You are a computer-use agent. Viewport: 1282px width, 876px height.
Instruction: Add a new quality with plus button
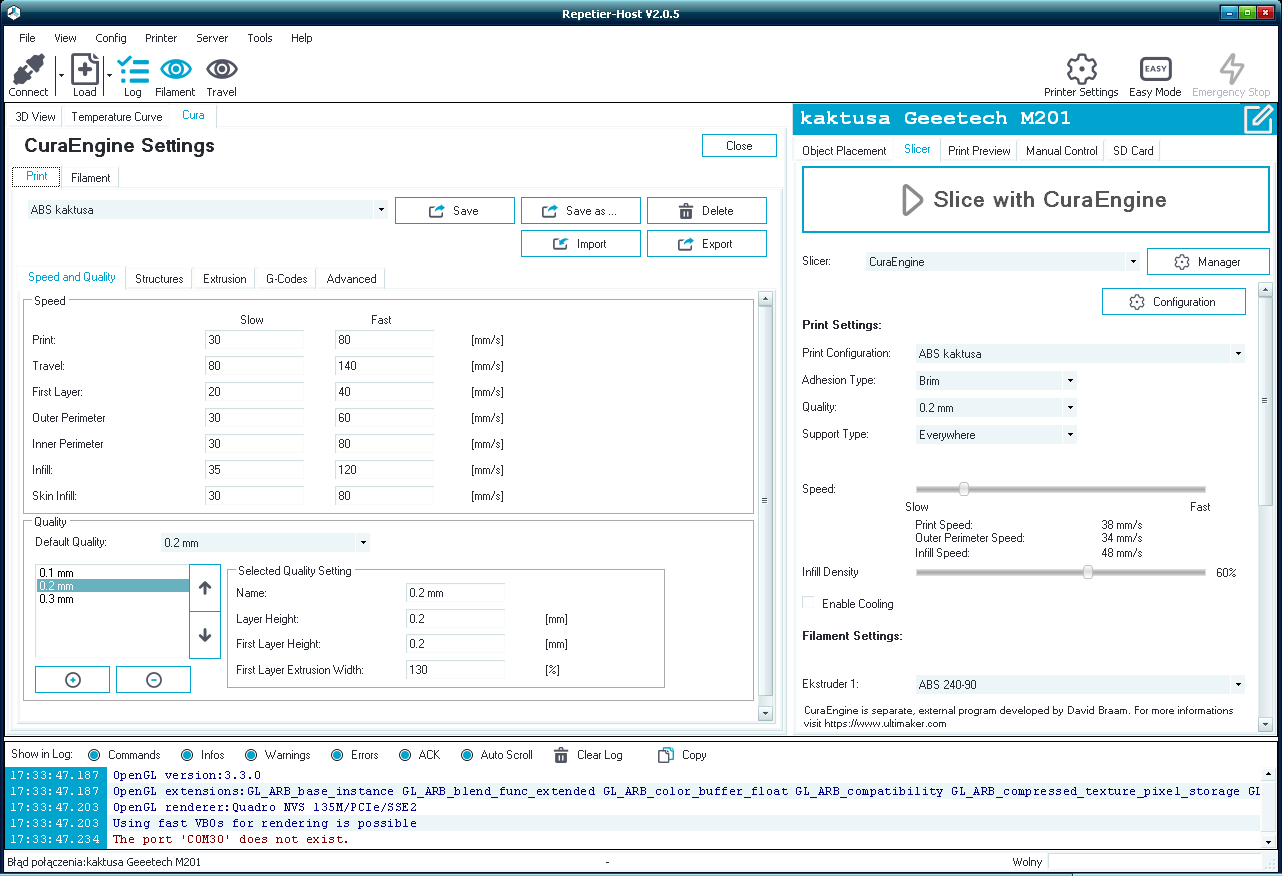[72, 680]
